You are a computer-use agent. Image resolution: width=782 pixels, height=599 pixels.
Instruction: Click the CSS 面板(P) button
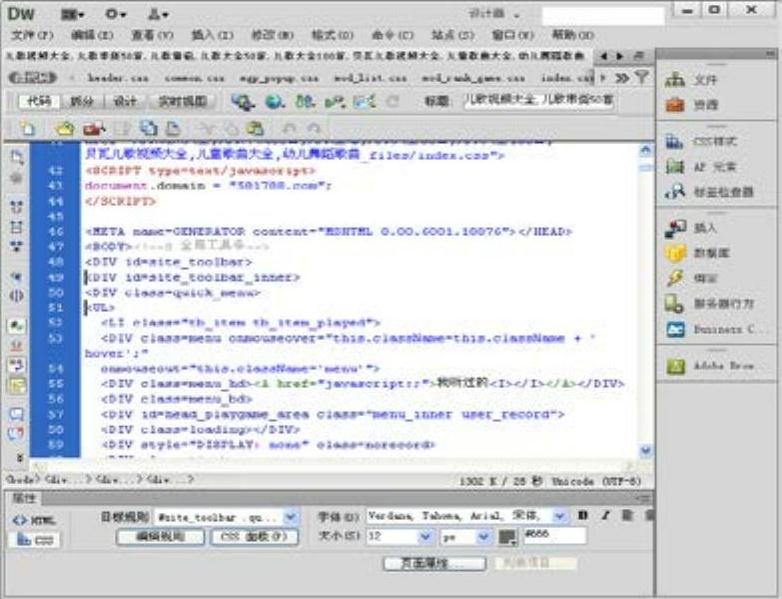pyautogui.click(x=254, y=537)
